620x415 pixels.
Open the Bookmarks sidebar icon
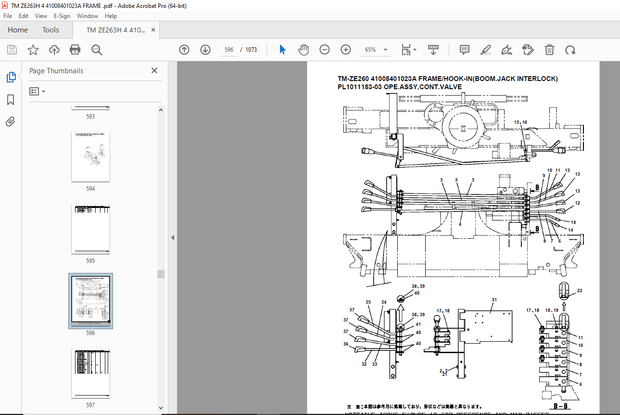pyautogui.click(x=11, y=100)
